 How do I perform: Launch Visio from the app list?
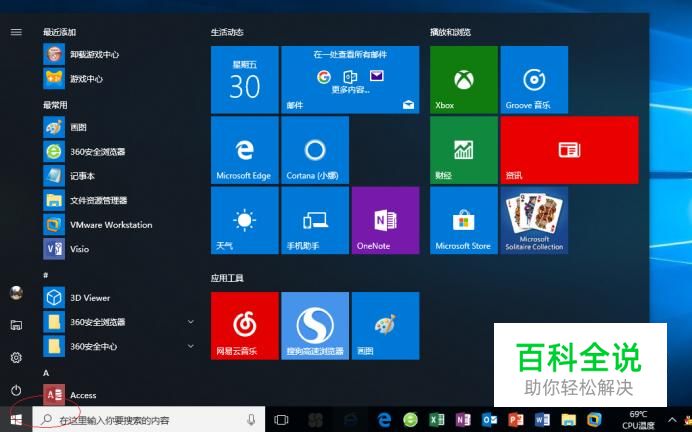coord(119,249)
